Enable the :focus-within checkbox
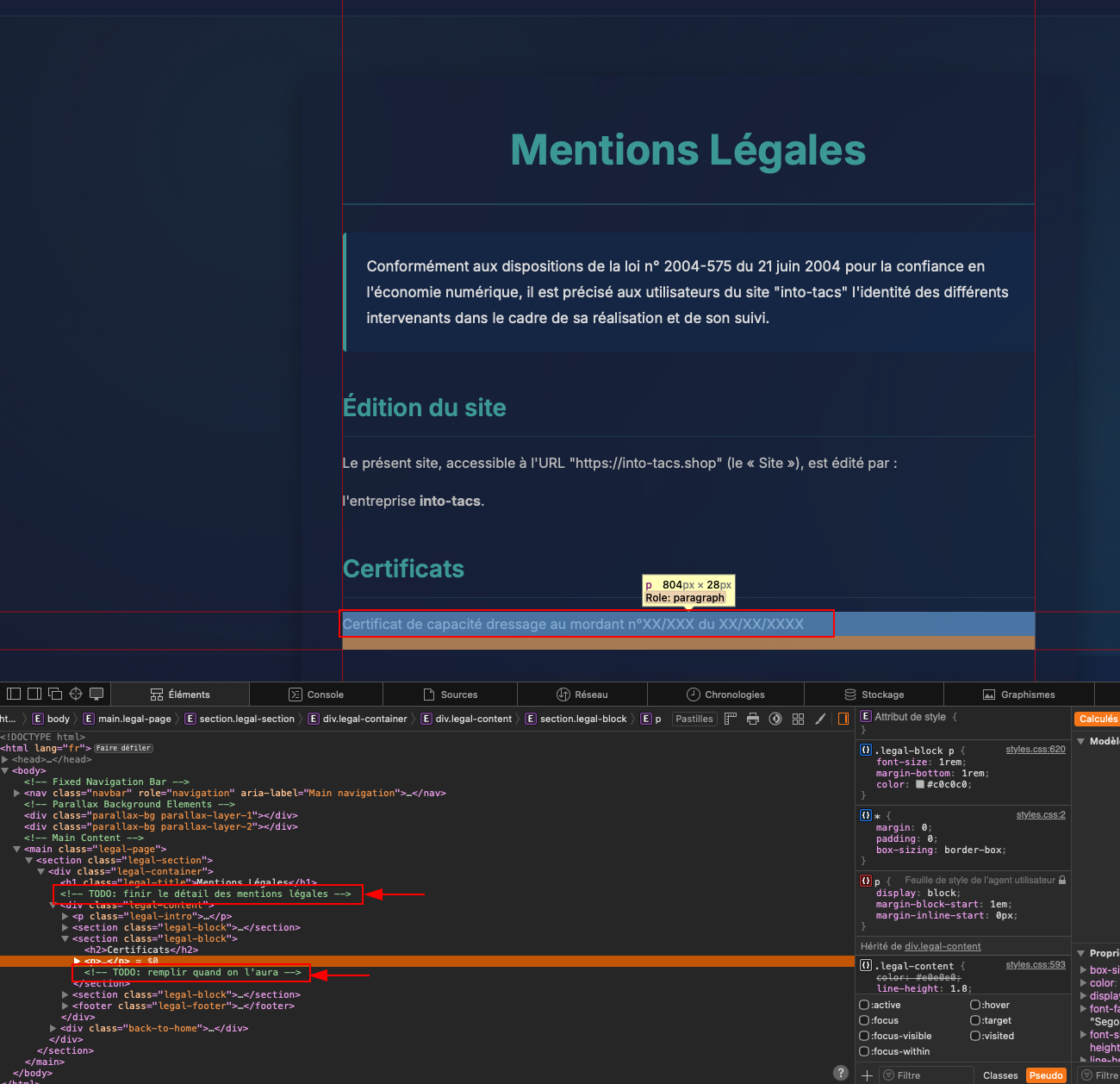This screenshot has width=1120, height=1084. point(864,1051)
